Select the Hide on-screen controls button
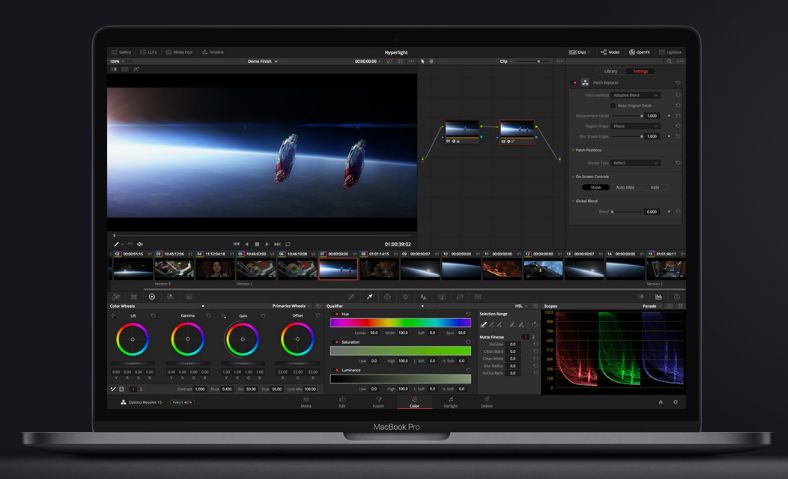The height and width of the screenshot is (479, 788). pyautogui.click(x=655, y=187)
